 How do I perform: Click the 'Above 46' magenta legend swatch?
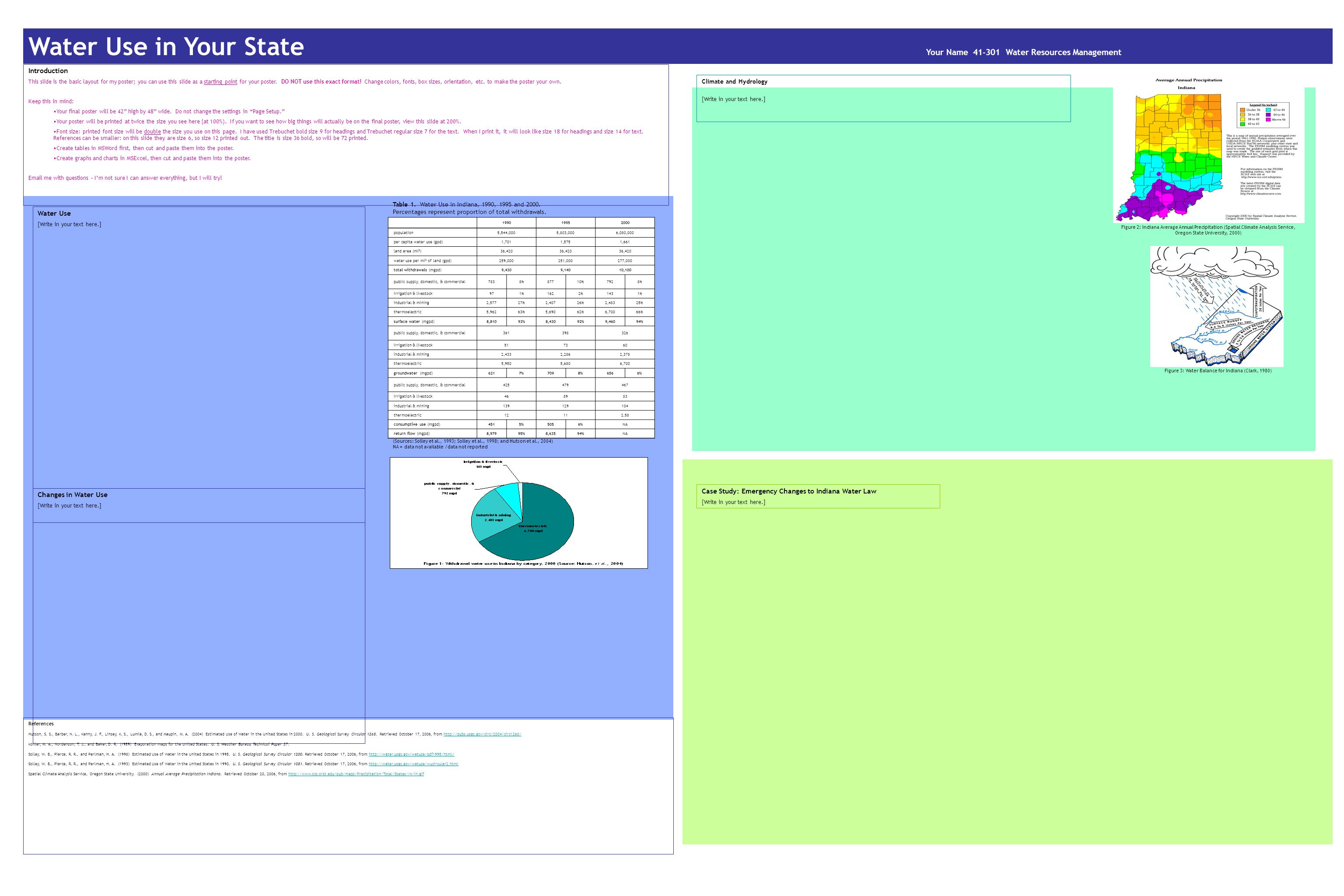(x=1268, y=119)
